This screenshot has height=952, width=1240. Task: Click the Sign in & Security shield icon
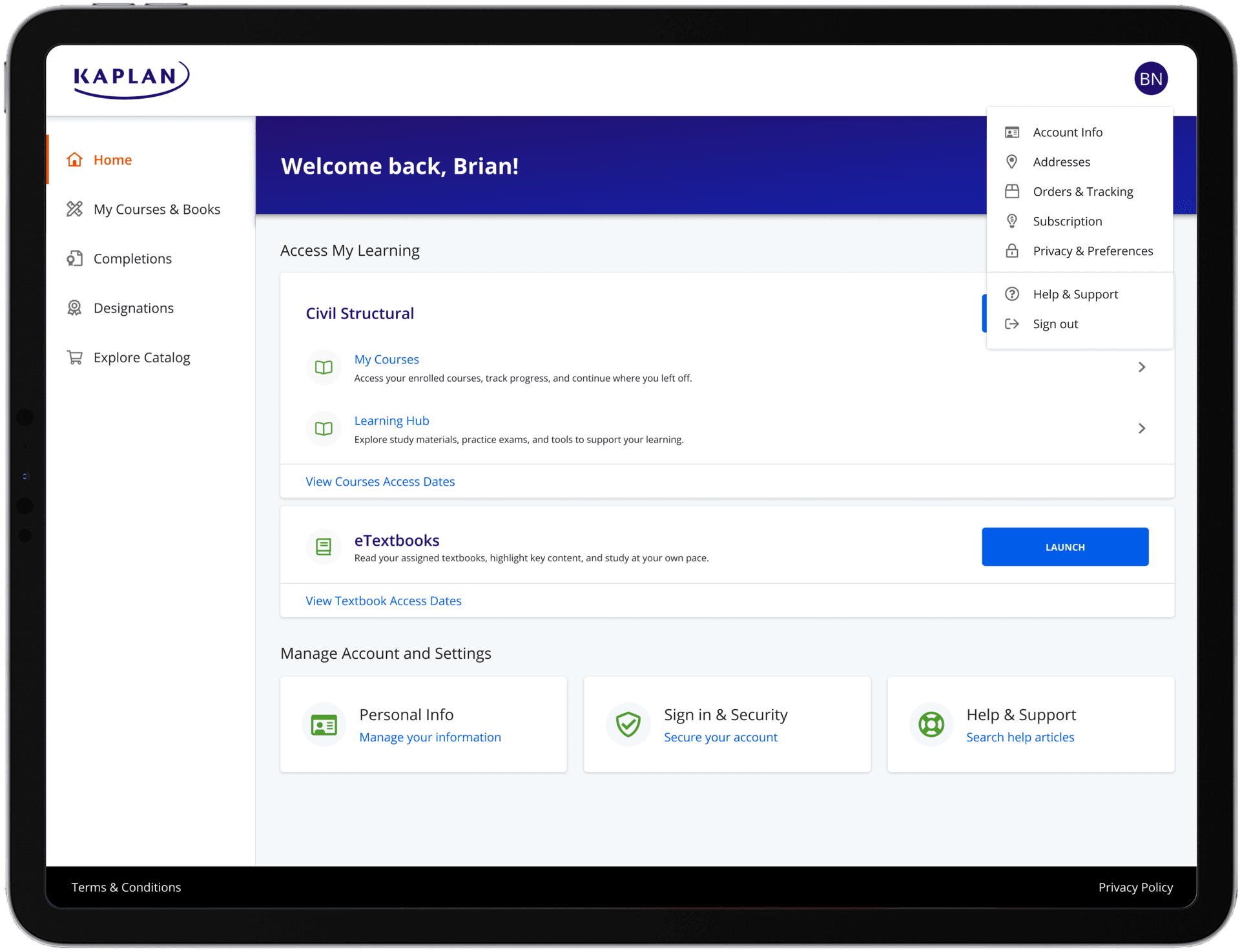point(628,725)
